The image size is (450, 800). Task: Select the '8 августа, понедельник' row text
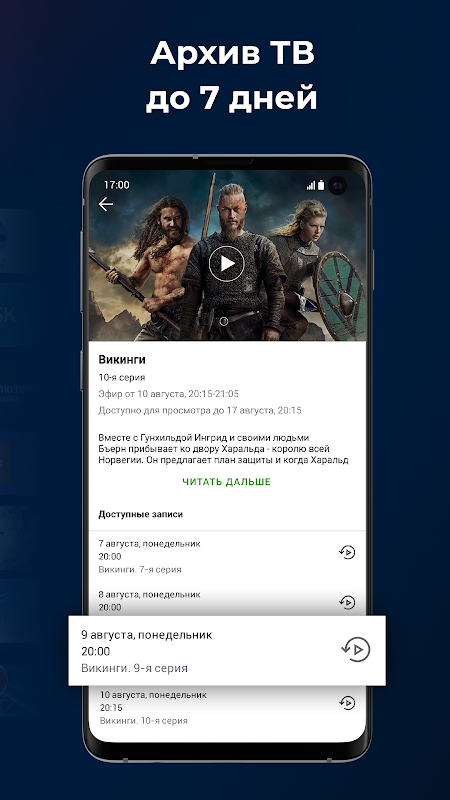coord(149,594)
